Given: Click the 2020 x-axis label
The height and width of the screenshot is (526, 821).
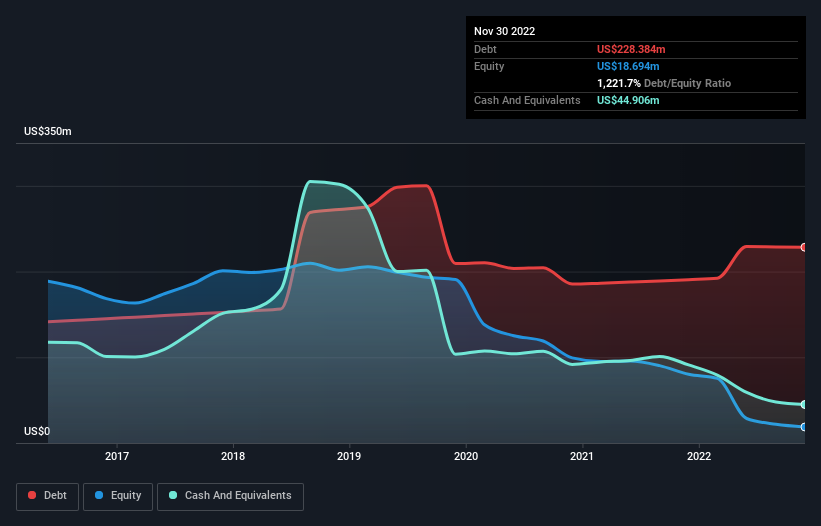Looking at the screenshot, I should coord(466,456).
